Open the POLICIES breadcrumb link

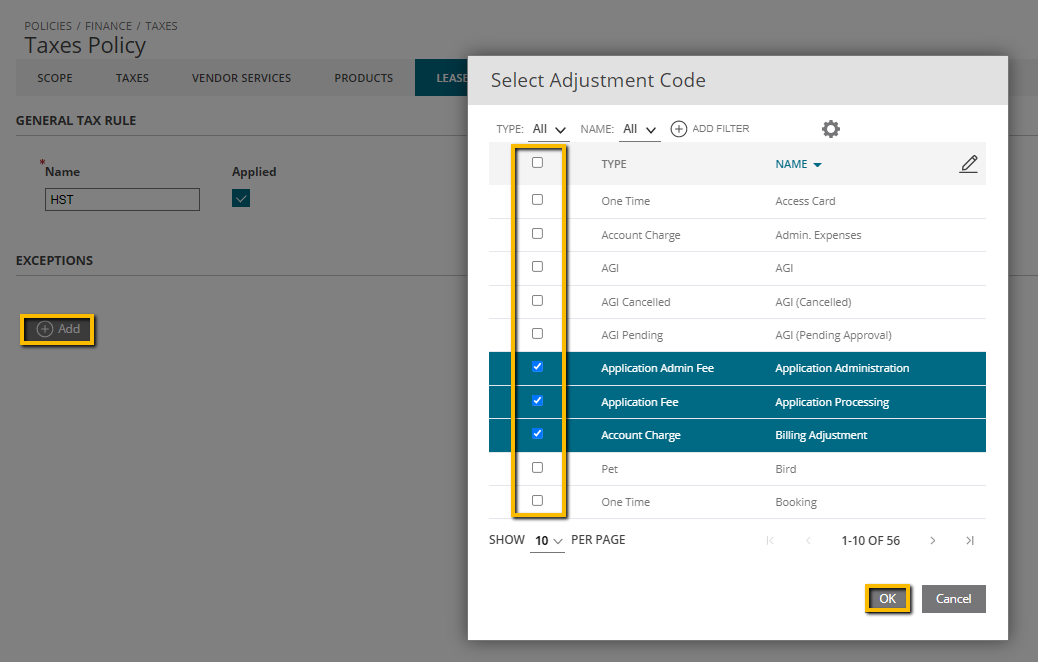point(48,26)
